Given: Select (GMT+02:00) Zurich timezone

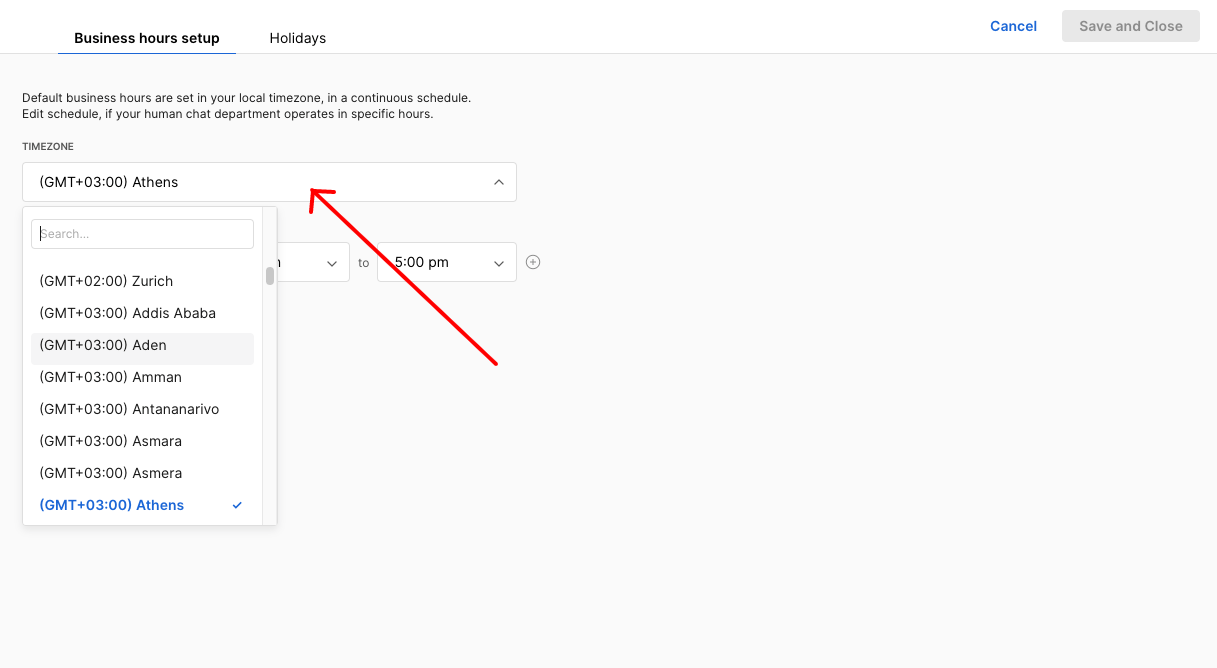Looking at the screenshot, I should 106,281.
